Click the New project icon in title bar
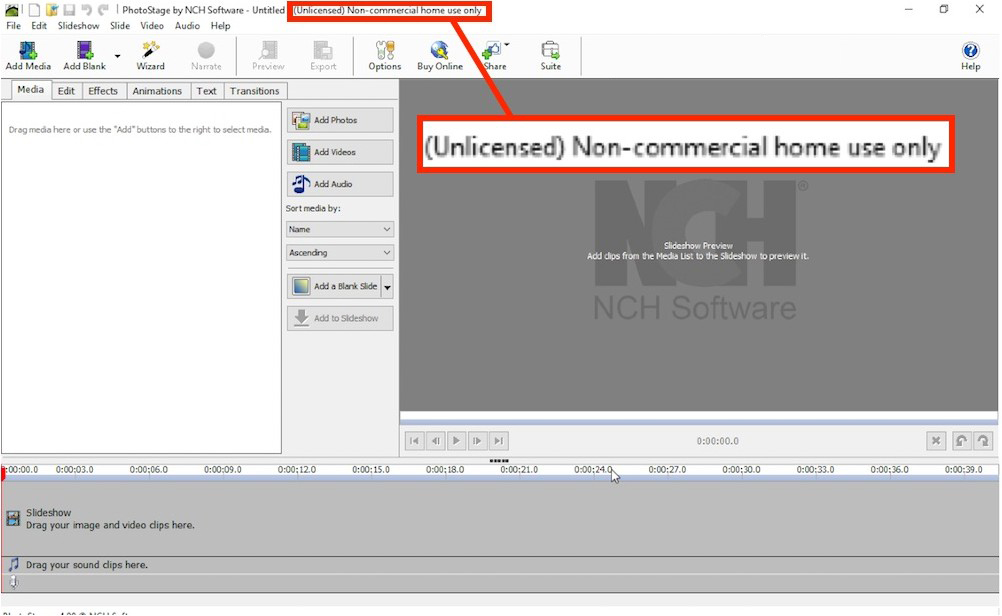This screenshot has height=616, width=1002. click(x=35, y=10)
